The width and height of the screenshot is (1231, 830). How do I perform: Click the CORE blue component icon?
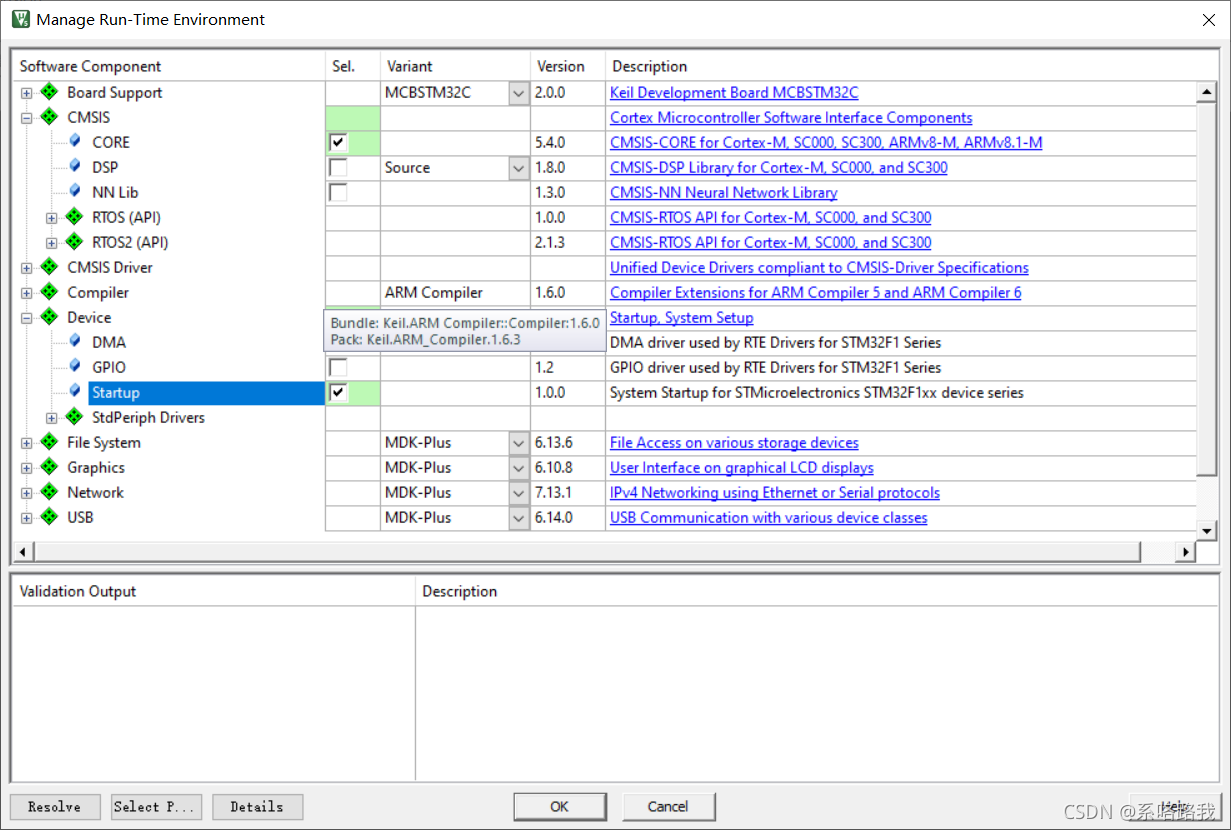tap(75, 141)
